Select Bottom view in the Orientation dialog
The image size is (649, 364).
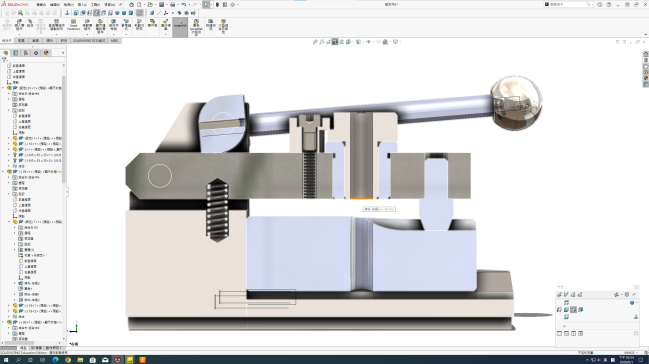(x=566, y=317)
